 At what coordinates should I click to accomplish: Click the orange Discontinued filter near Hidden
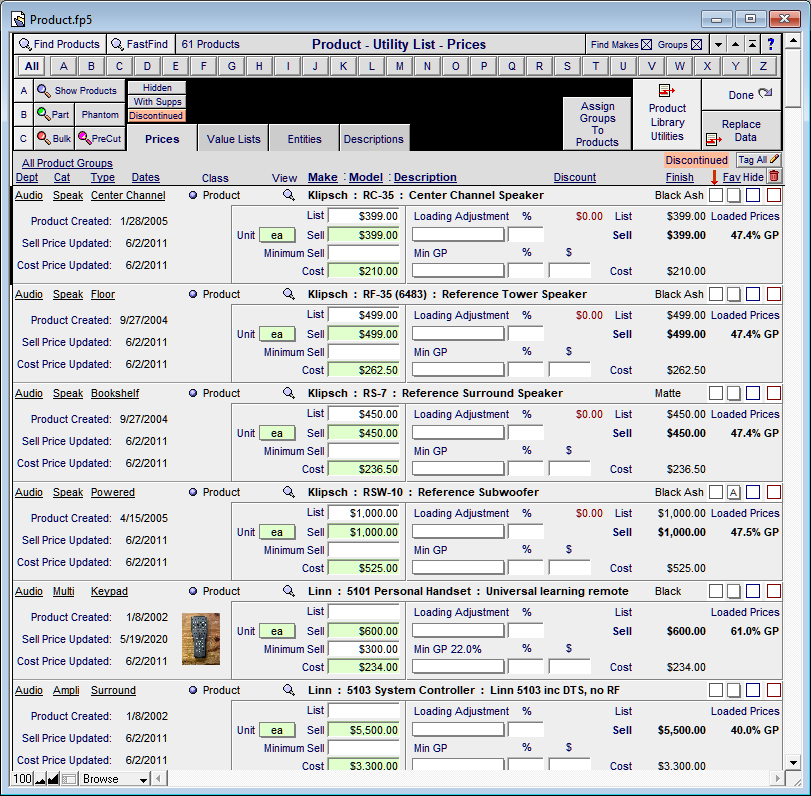click(157, 115)
